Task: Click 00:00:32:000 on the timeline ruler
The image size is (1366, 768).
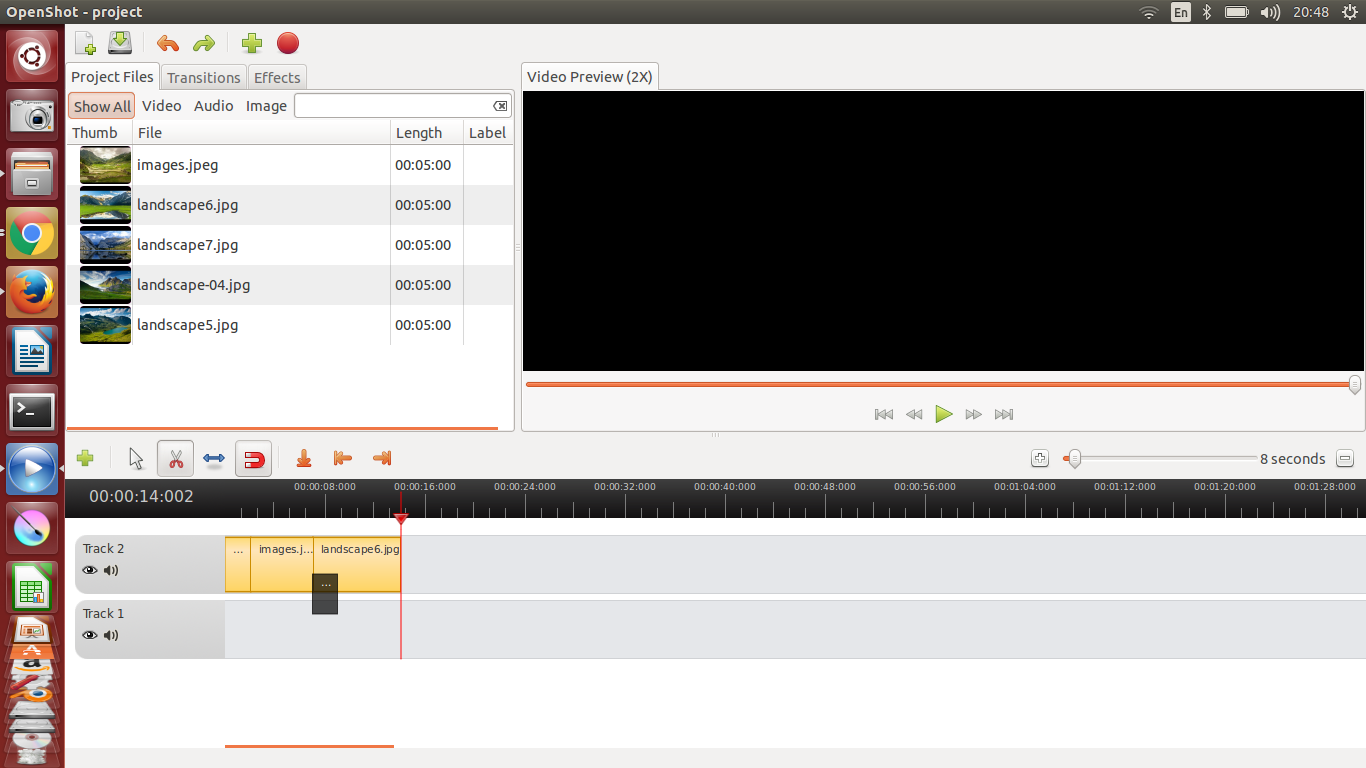Action: [x=625, y=487]
